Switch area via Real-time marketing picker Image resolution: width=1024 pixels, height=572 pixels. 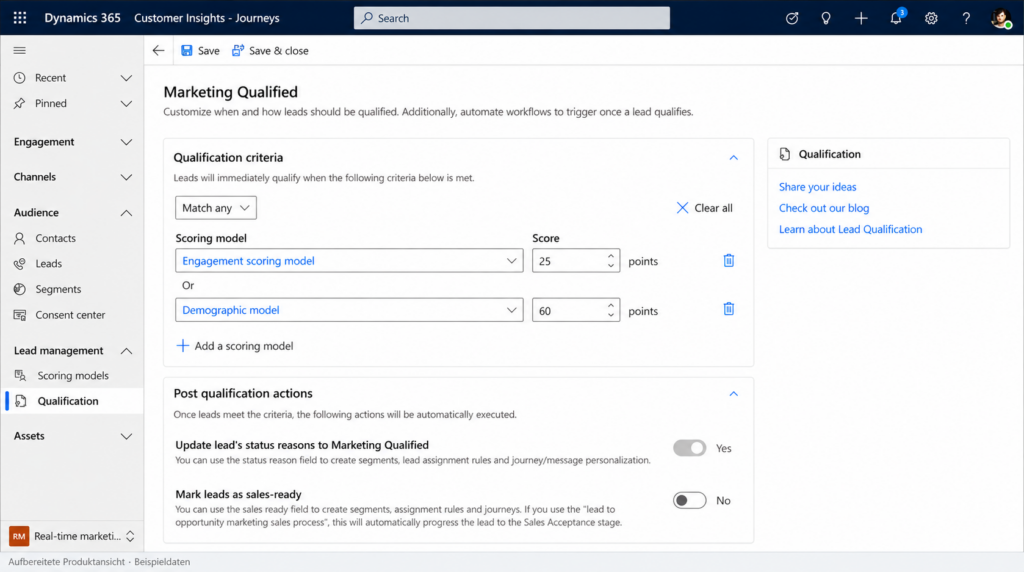[x=72, y=536]
